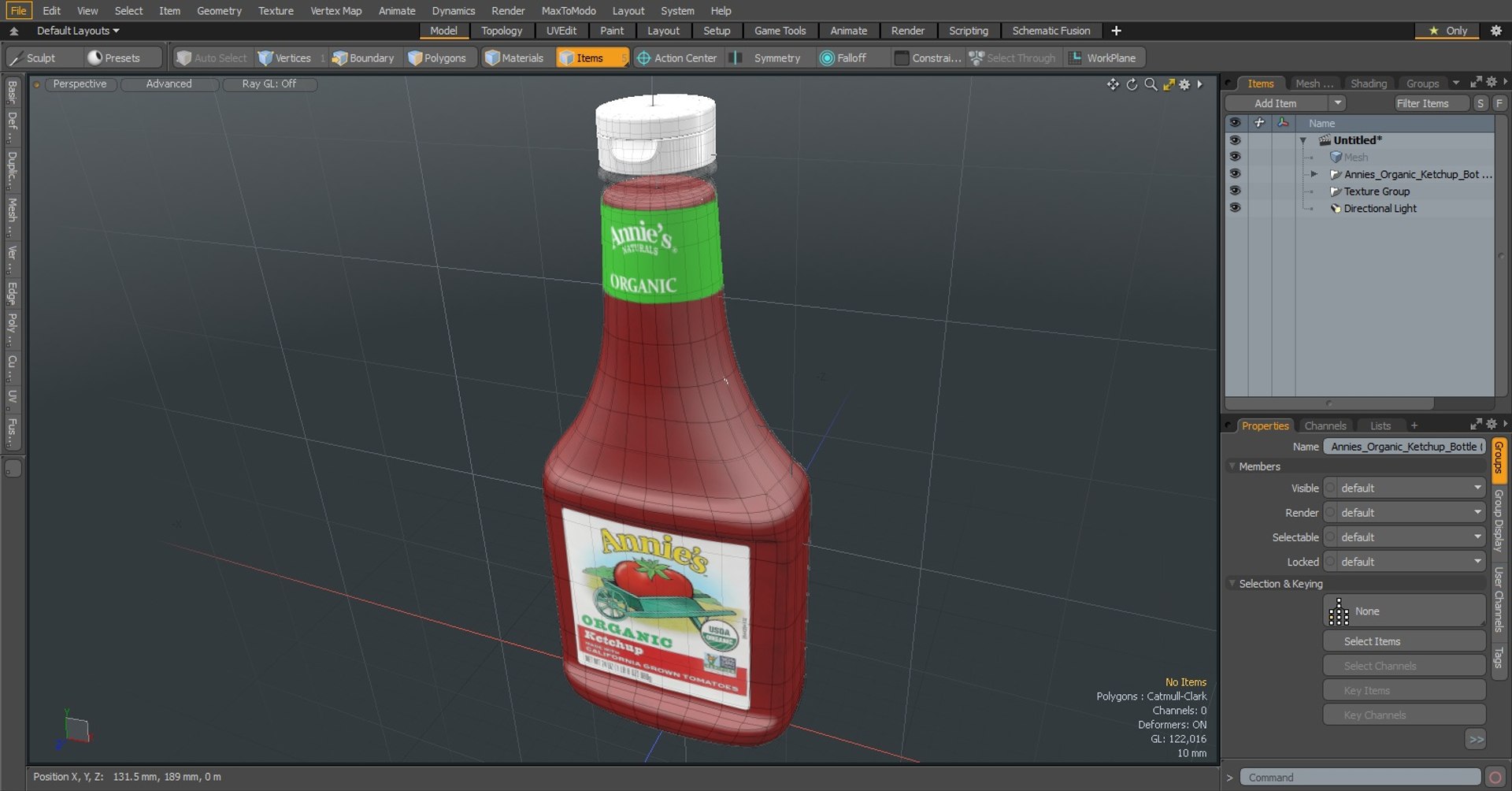Image resolution: width=1512 pixels, height=791 pixels.
Task: Open viewport settings gear
Action: [x=1184, y=84]
